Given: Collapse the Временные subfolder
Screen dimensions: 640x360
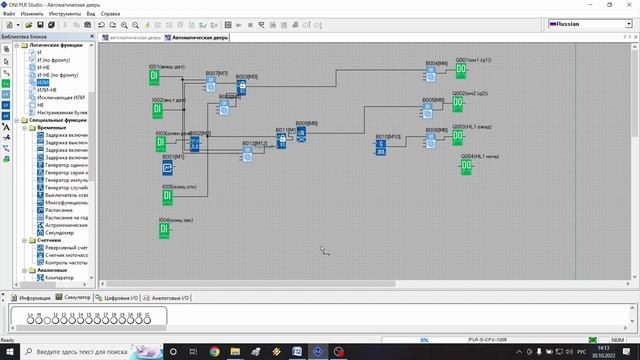Looking at the screenshot, I should tap(24, 128).
